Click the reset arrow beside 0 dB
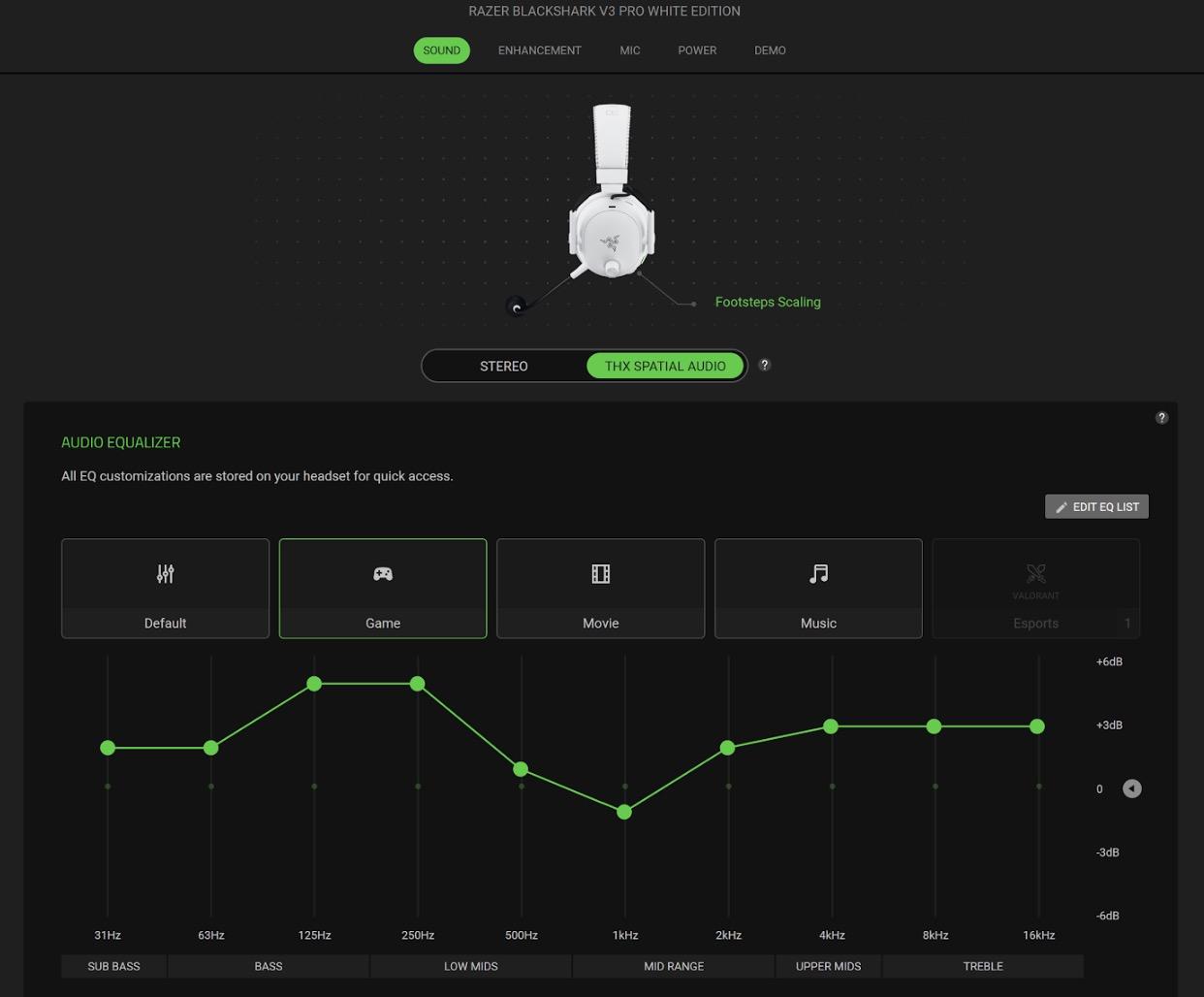This screenshot has width=1204, height=997. coord(1131,788)
